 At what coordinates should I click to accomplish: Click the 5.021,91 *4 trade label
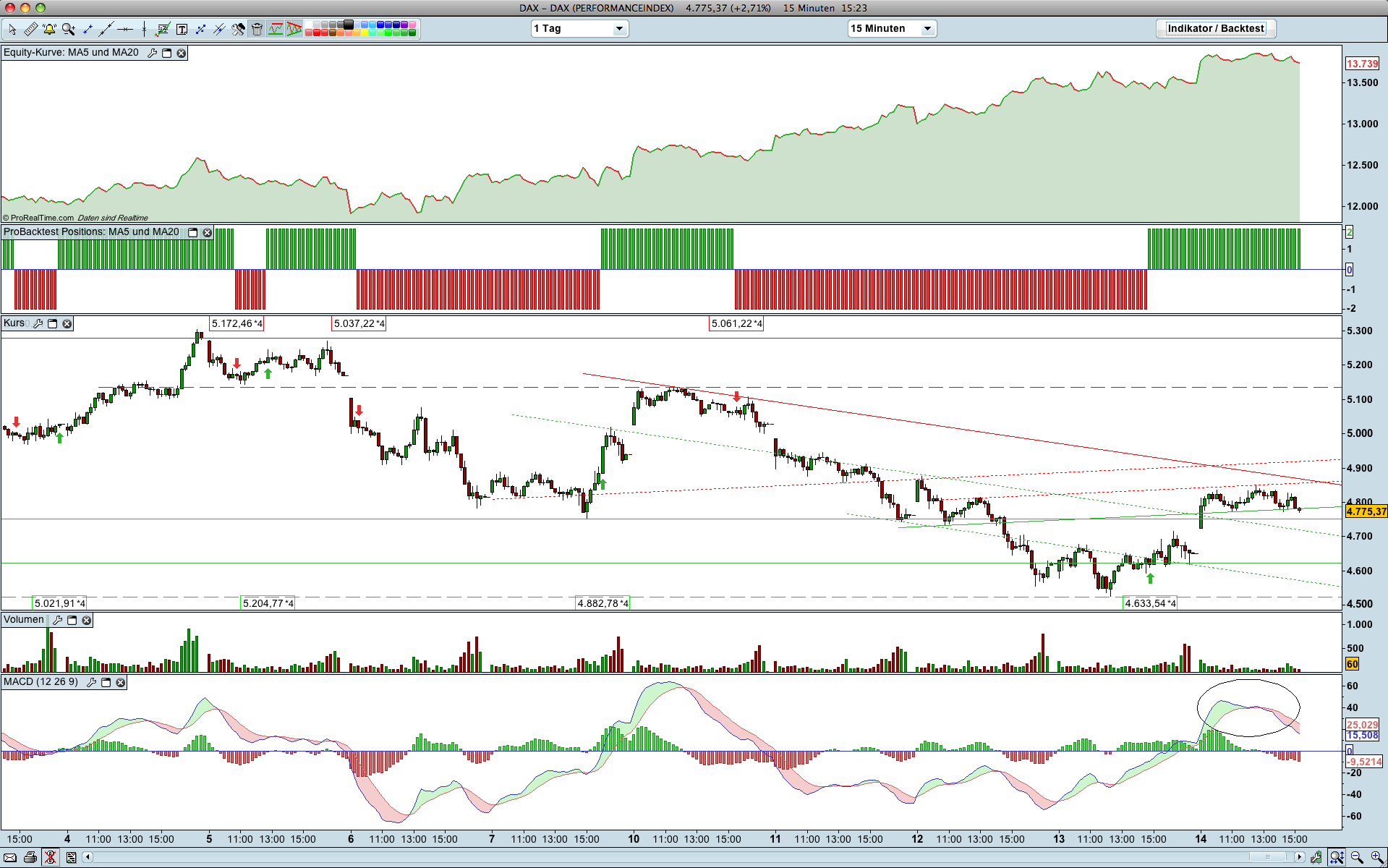pos(60,603)
